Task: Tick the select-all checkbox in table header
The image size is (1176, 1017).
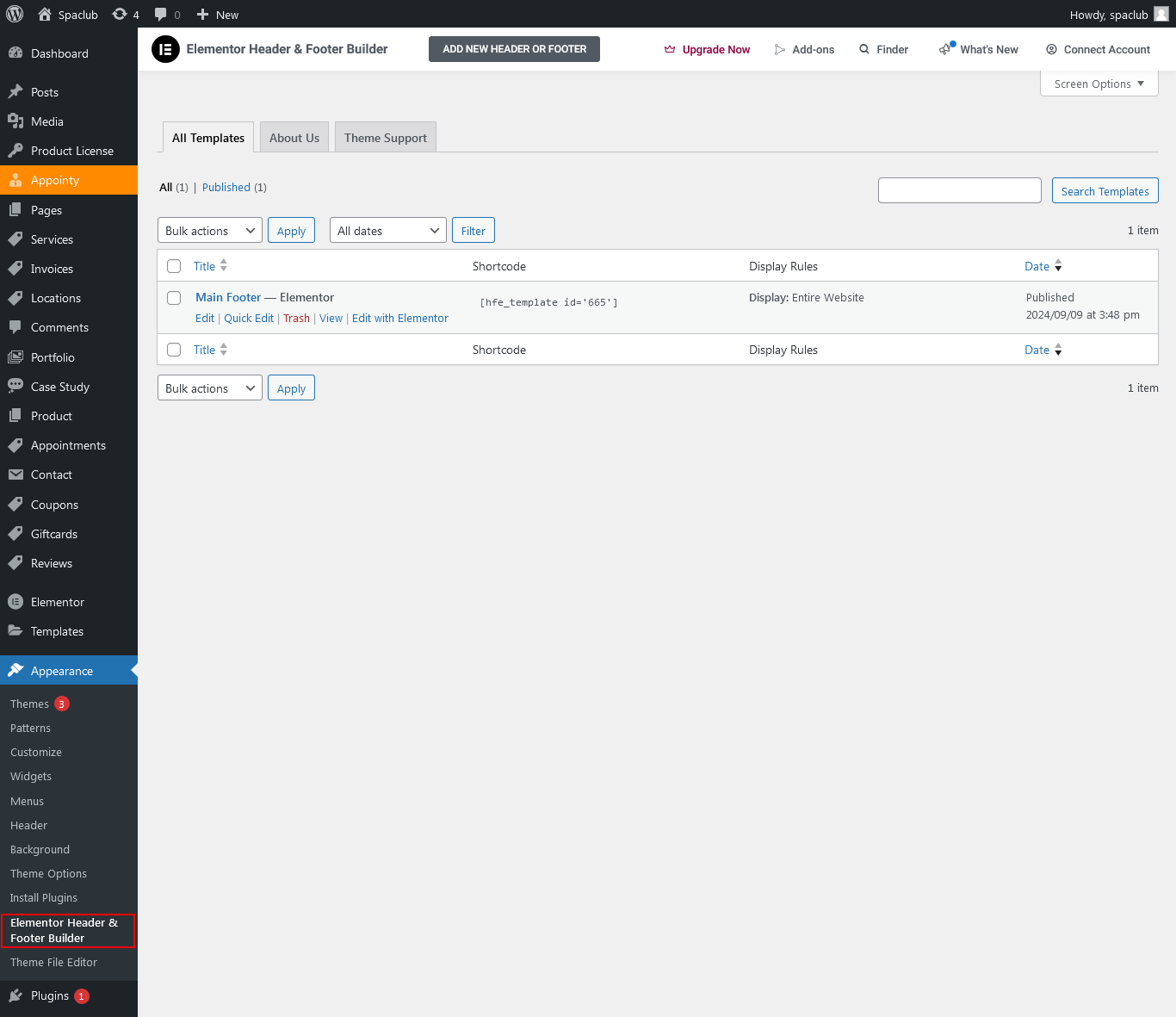Action: coord(174,266)
